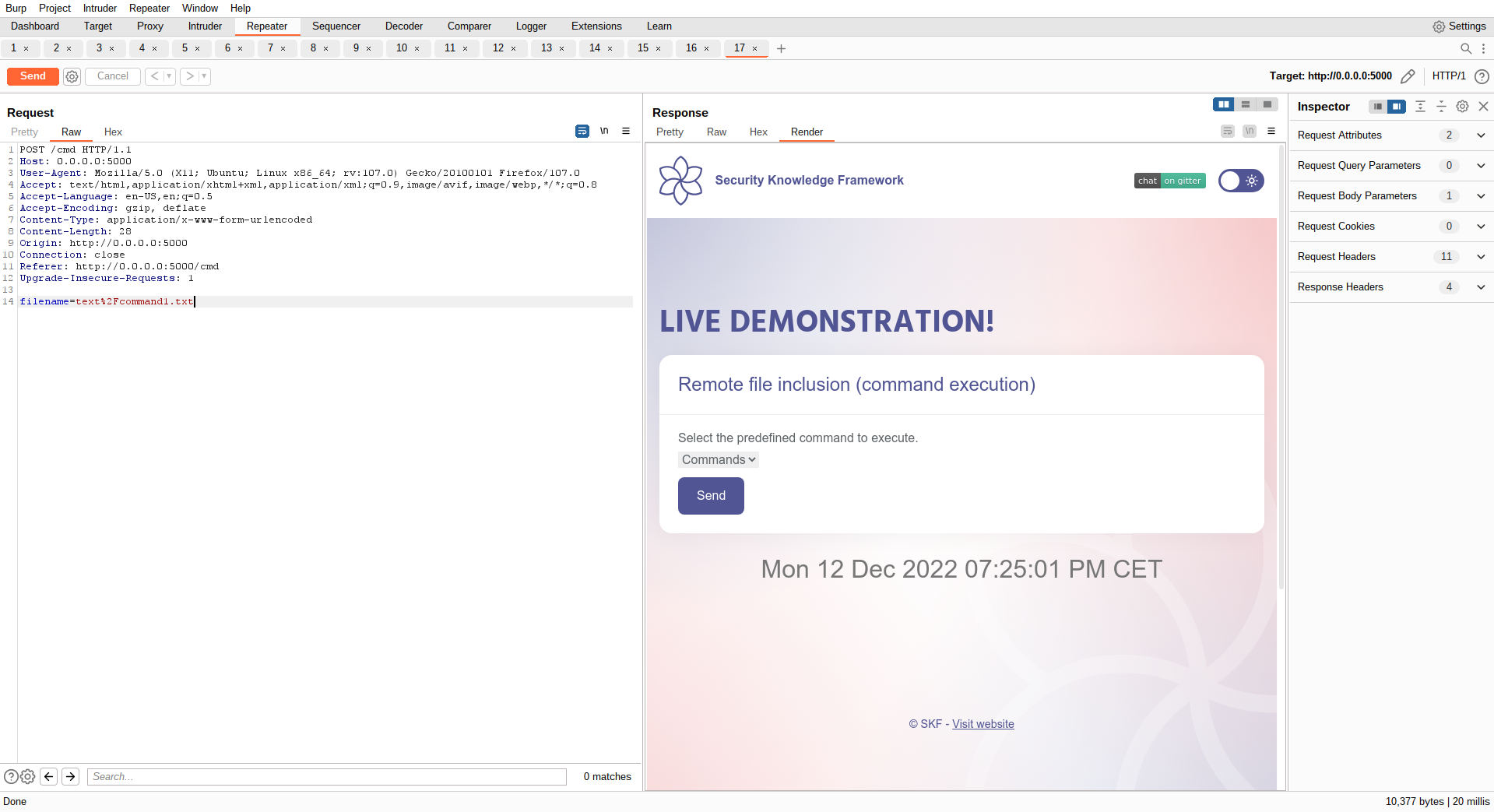Open the Help menu
This screenshot has width=1494, height=812.
(x=240, y=8)
